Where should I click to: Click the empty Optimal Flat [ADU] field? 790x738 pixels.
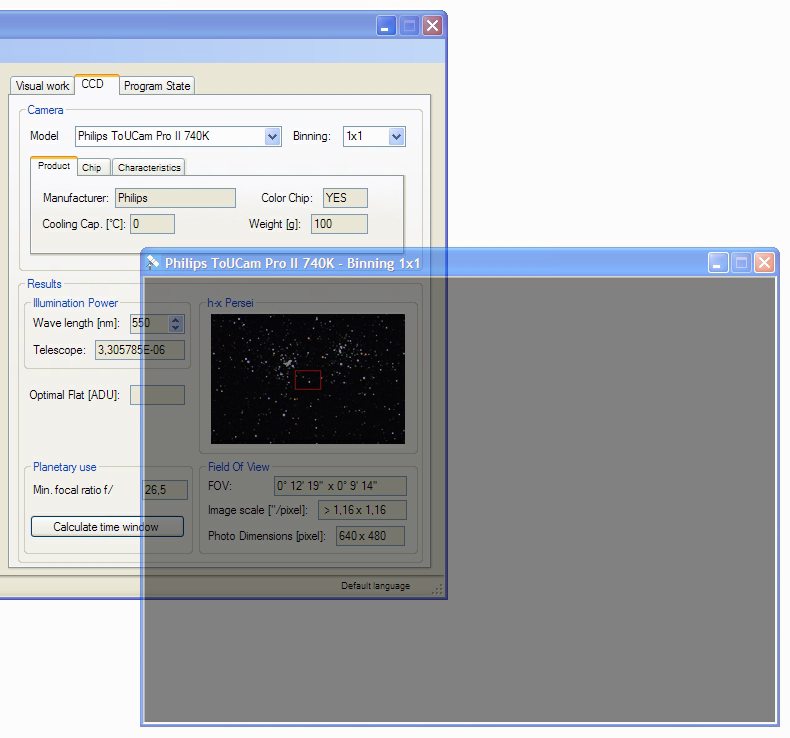[x=157, y=395]
